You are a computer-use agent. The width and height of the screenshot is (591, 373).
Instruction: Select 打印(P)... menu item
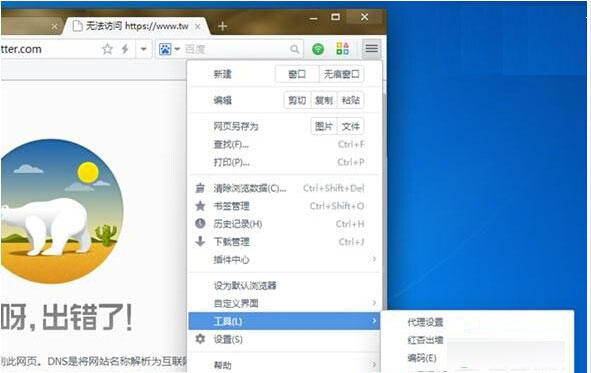click(x=285, y=162)
